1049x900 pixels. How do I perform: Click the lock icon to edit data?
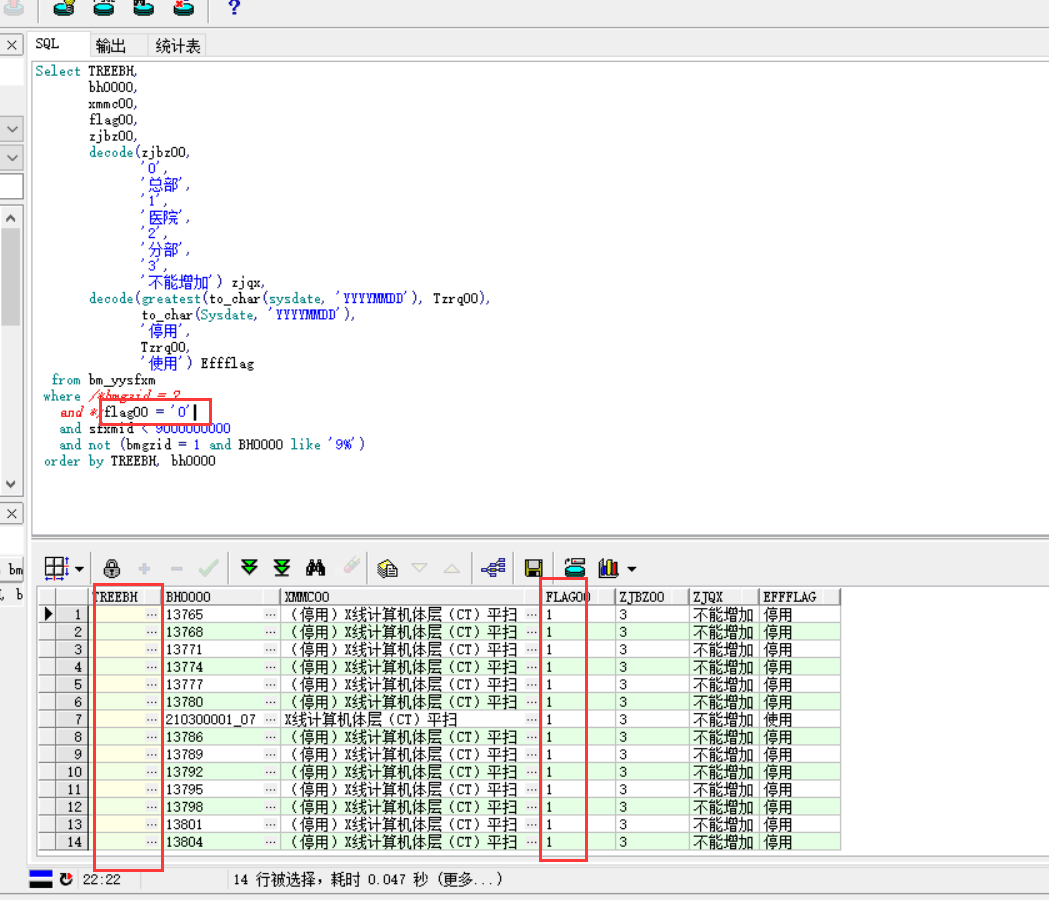click(x=112, y=568)
